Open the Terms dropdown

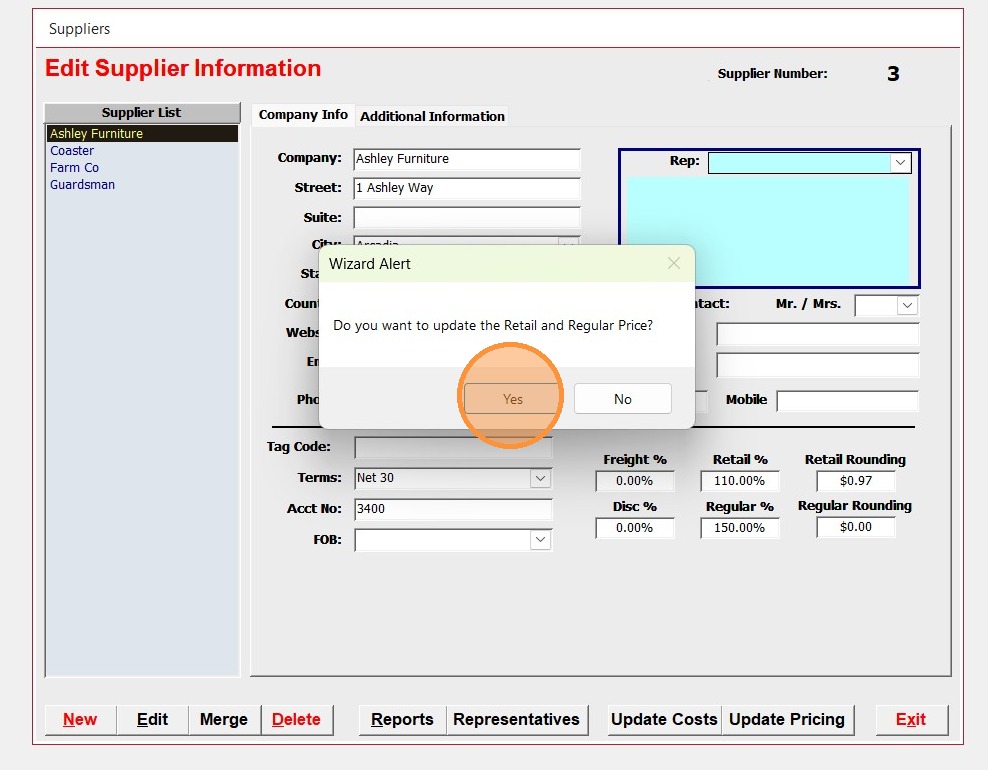[540, 479]
